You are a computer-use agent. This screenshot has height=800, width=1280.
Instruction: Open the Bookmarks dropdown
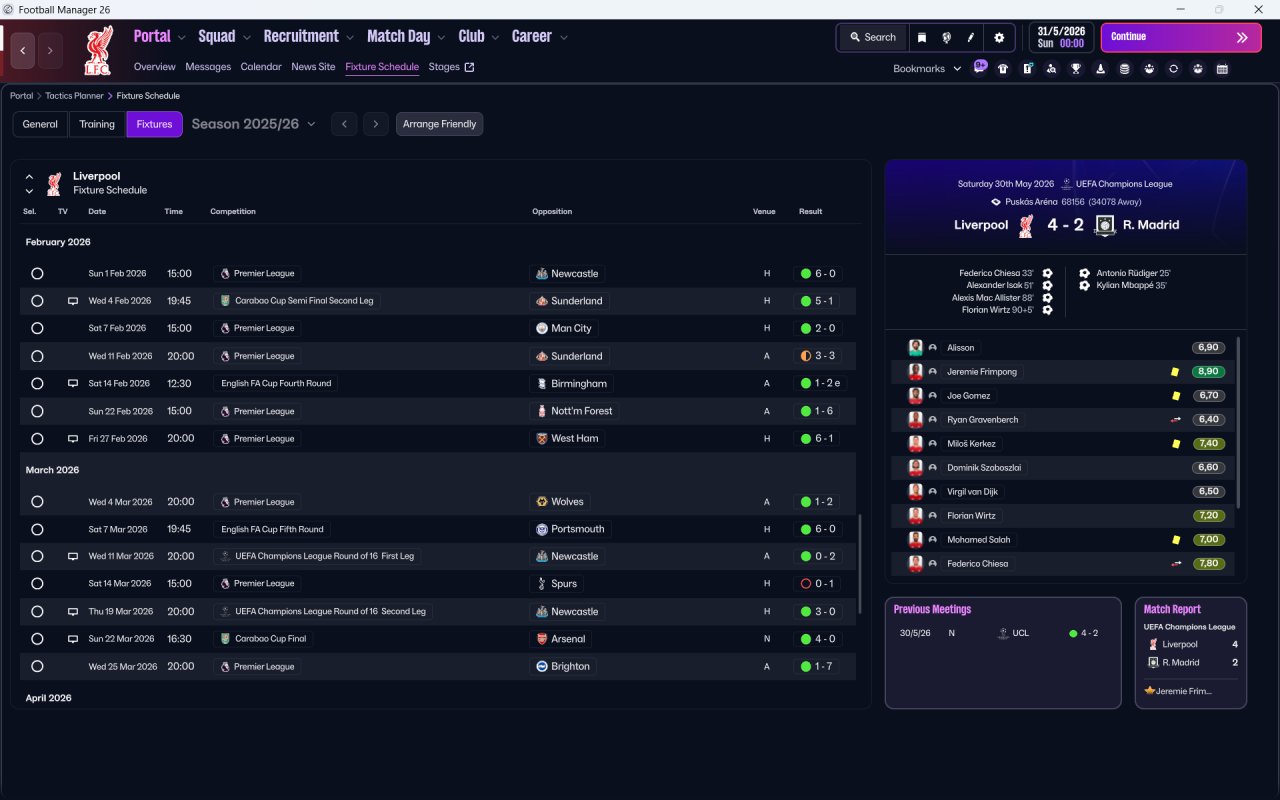pyautogui.click(x=927, y=69)
